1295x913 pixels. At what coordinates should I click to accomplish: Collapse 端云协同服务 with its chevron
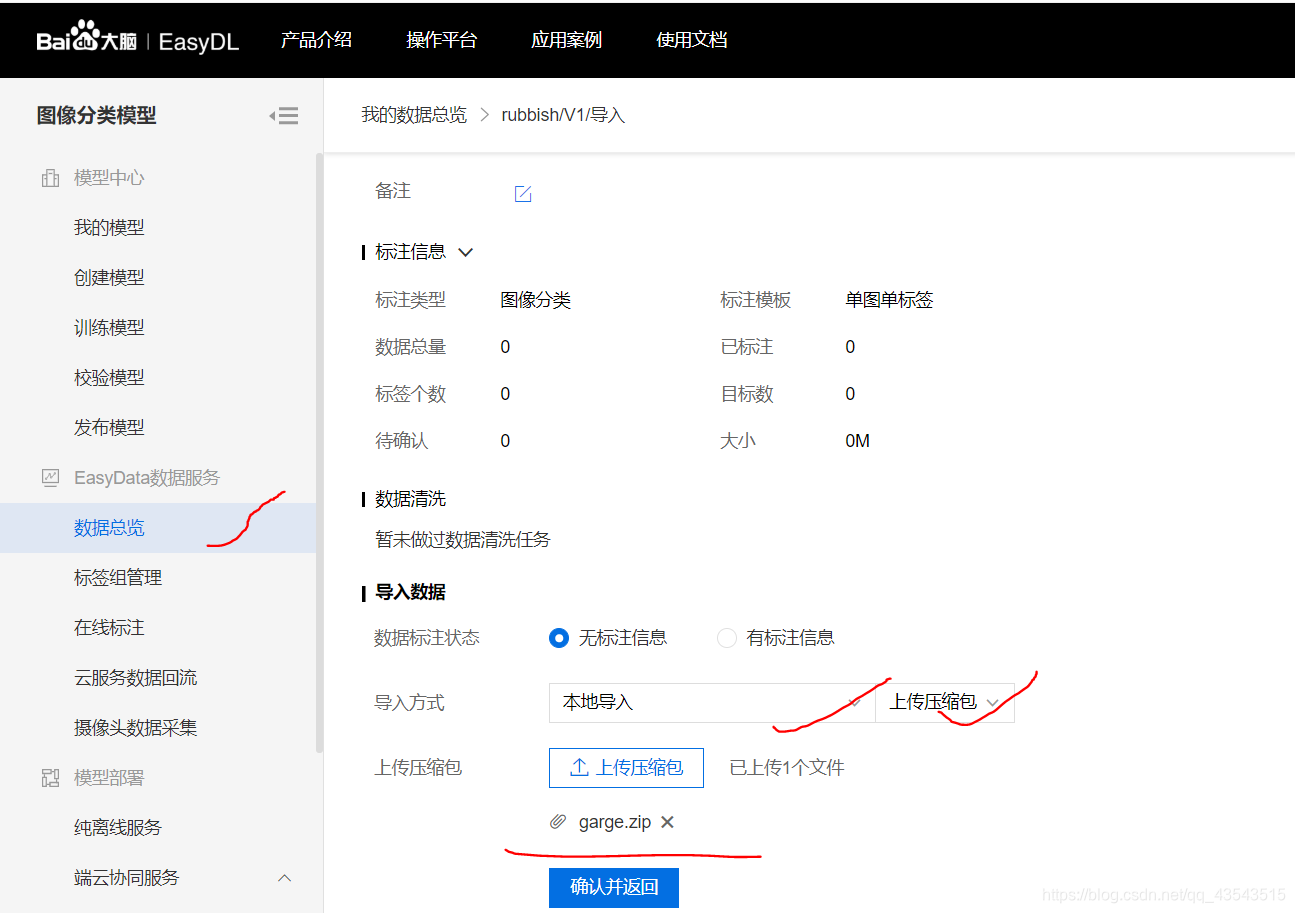click(284, 877)
